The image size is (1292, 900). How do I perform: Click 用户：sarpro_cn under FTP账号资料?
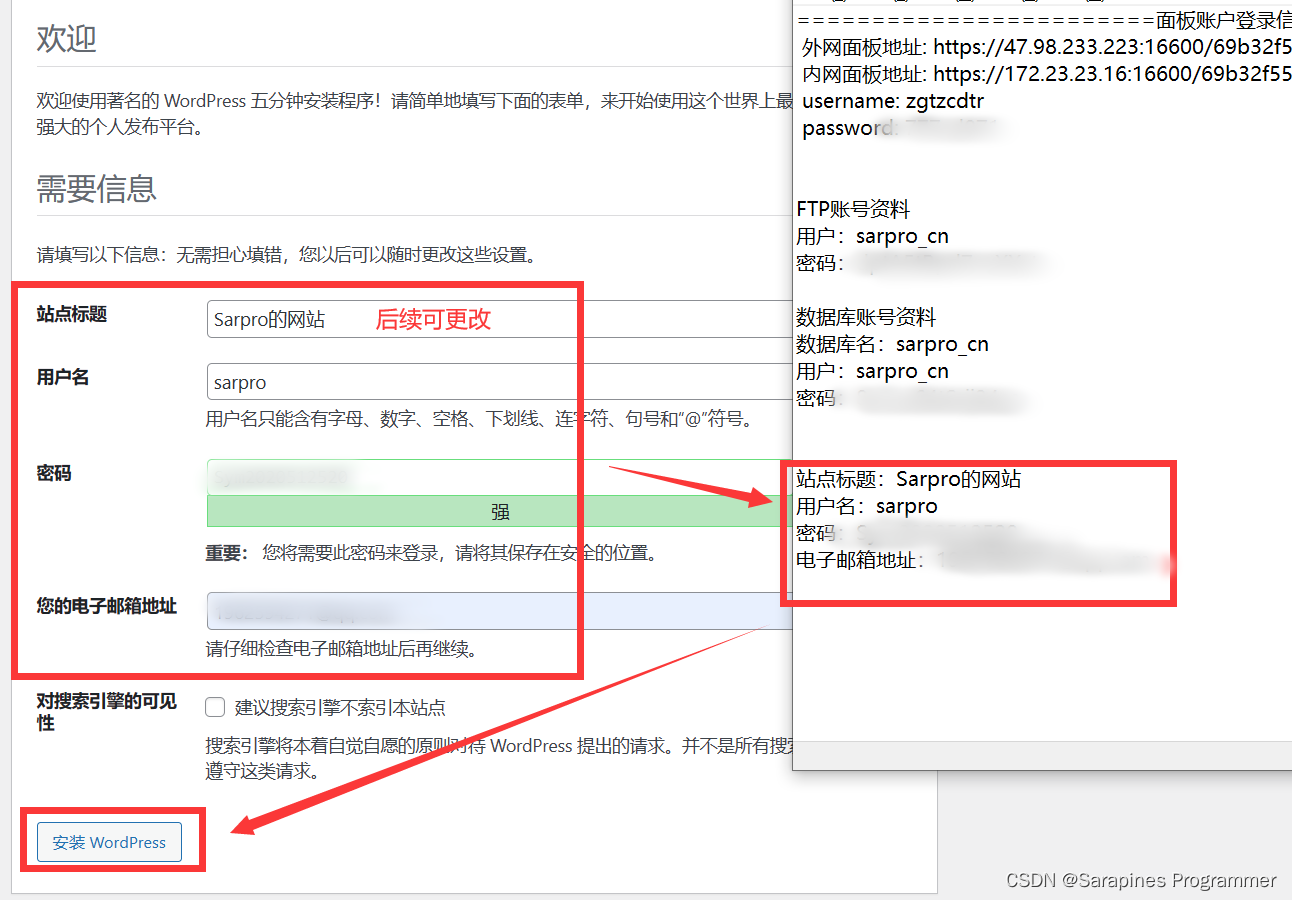pos(872,236)
